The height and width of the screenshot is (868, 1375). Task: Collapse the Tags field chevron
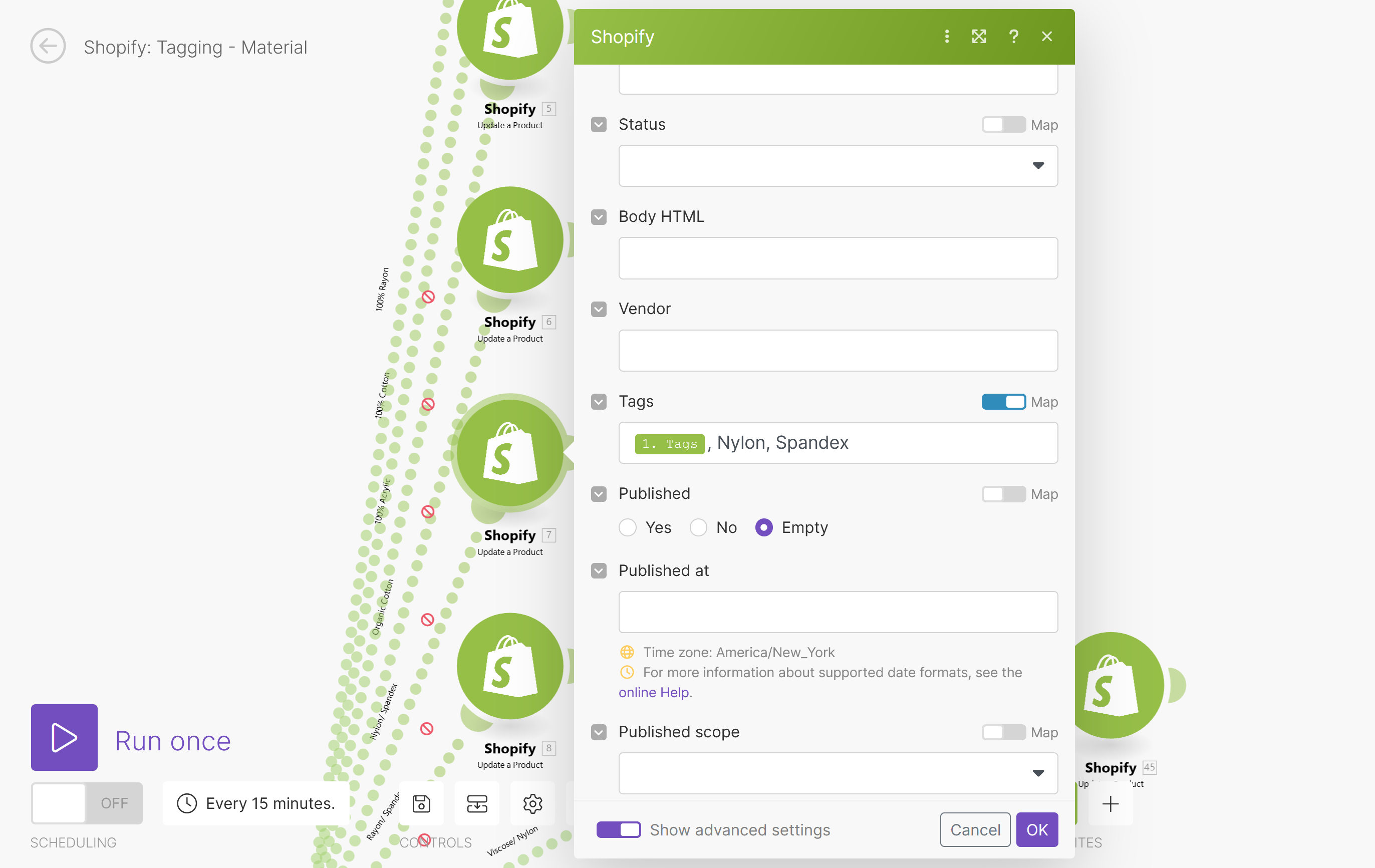tap(599, 402)
